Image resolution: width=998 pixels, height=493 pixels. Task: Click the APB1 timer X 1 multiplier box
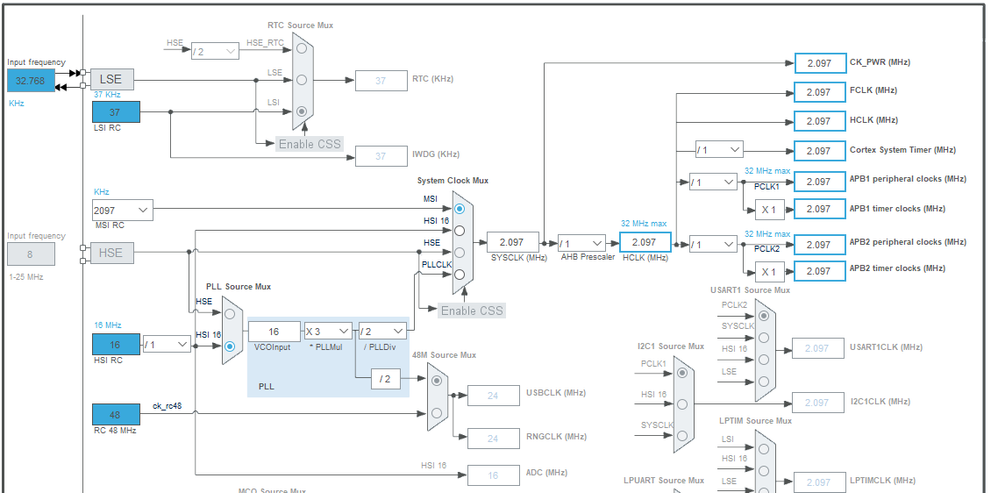click(770, 209)
